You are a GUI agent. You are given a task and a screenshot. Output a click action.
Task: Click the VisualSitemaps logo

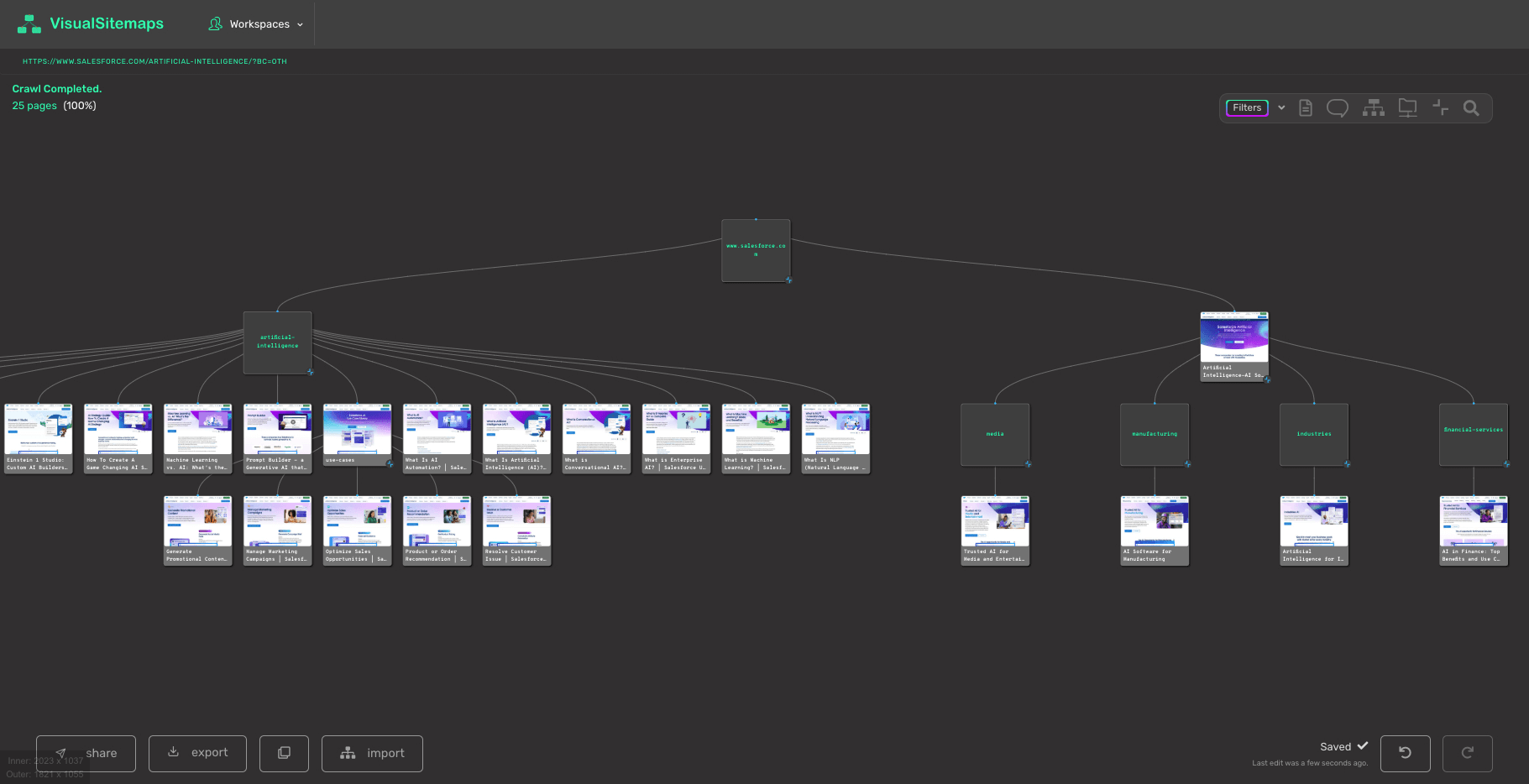click(x=91, y=24)
